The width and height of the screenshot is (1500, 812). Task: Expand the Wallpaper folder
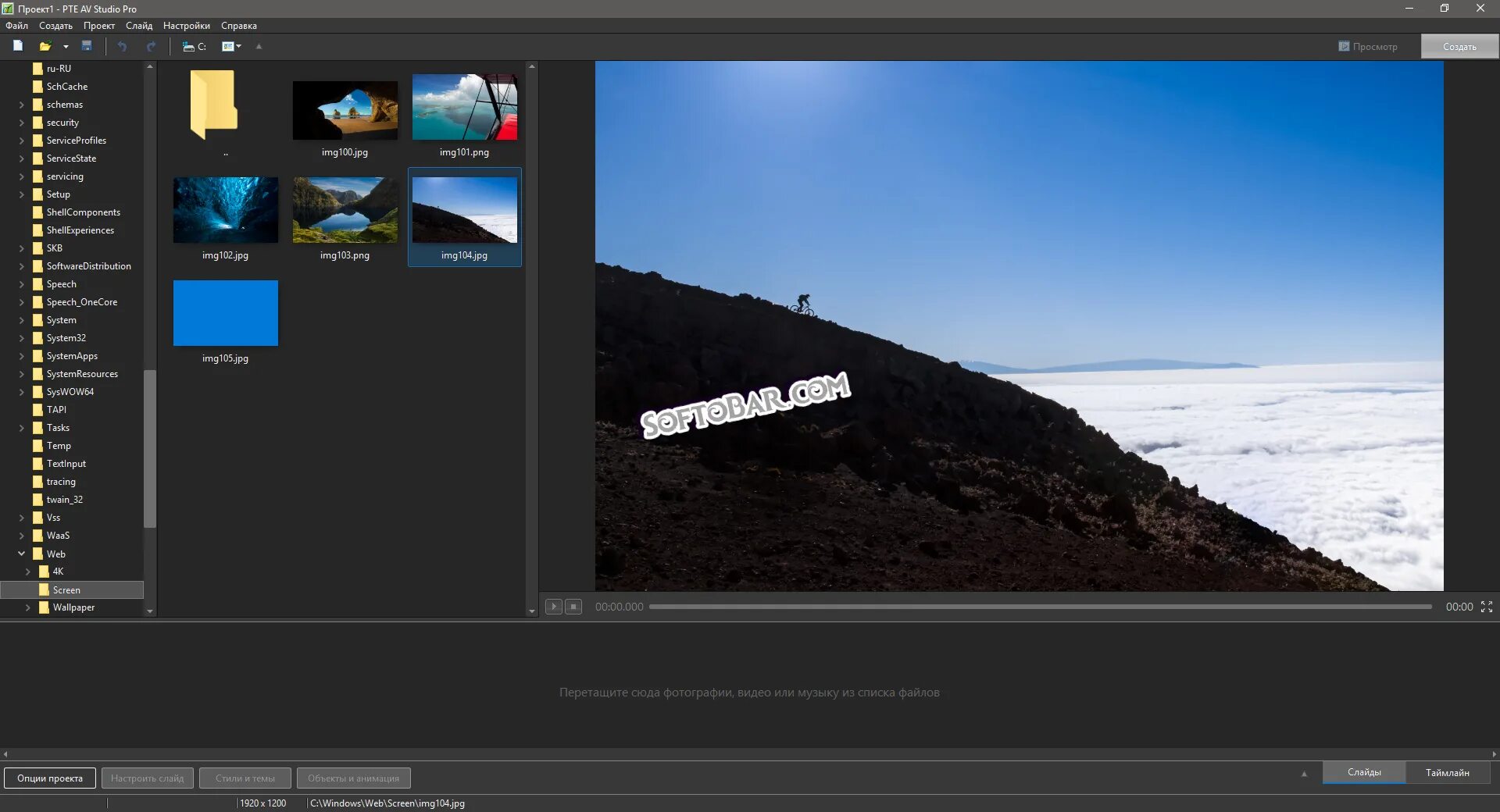[x=27, y=607]
